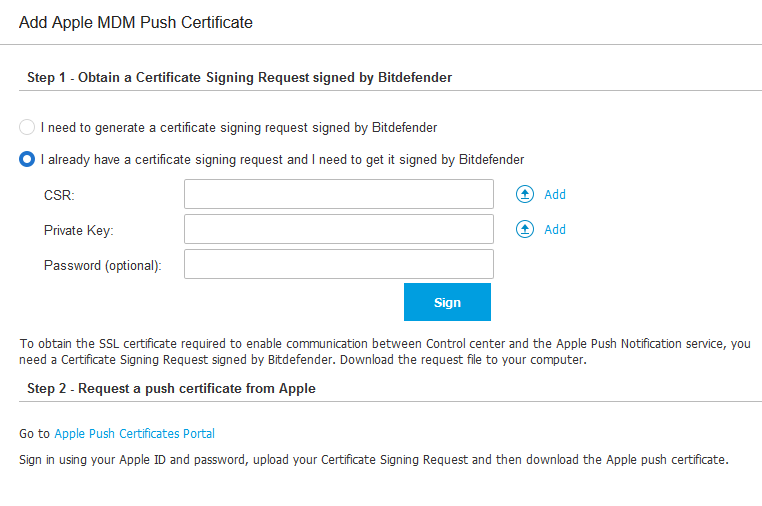Focus the Private Key input field
This screenshot has width=762, height=506.
339,229
